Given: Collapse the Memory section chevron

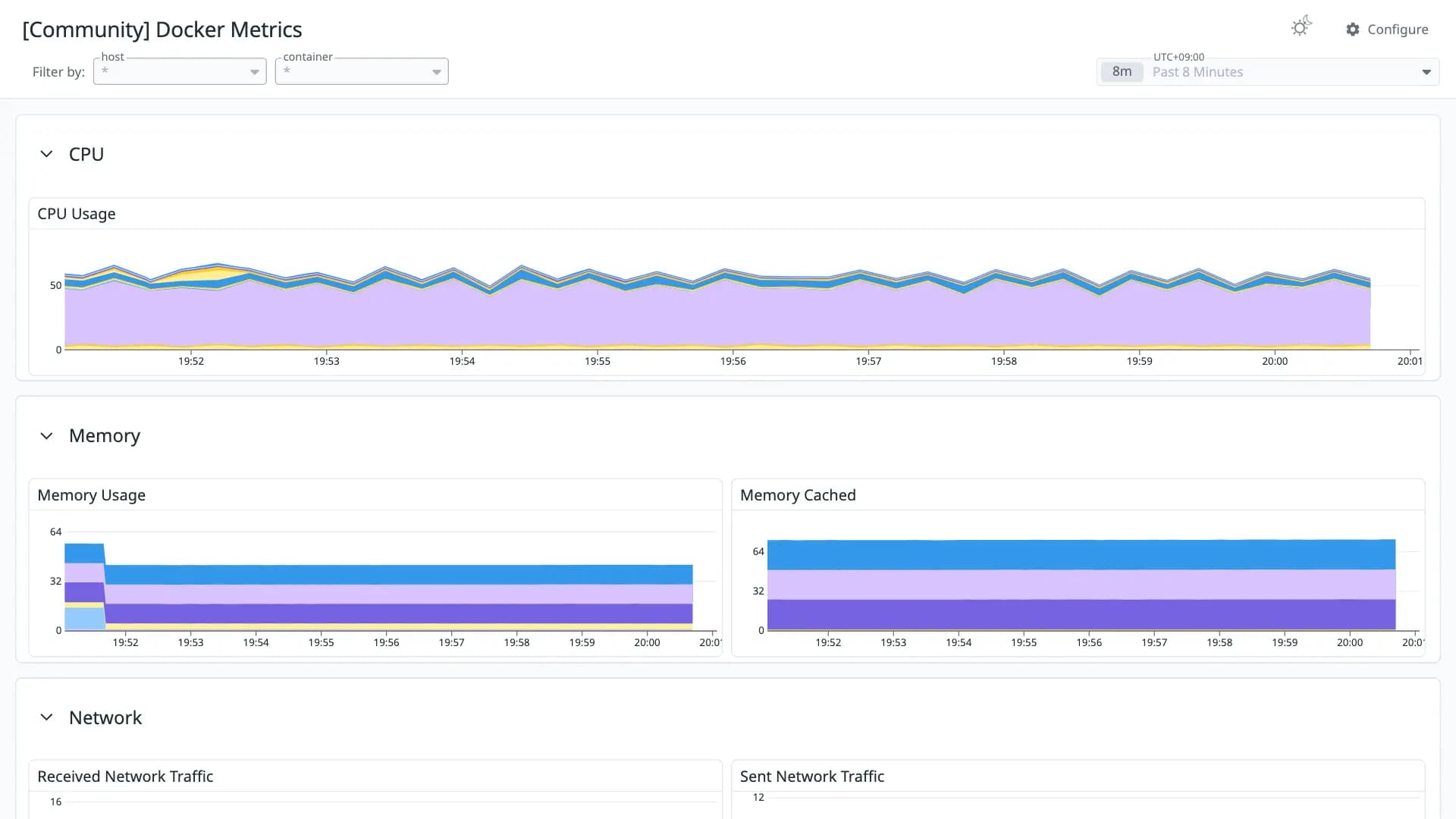Looking at the screenshot, I should point(46,436).
